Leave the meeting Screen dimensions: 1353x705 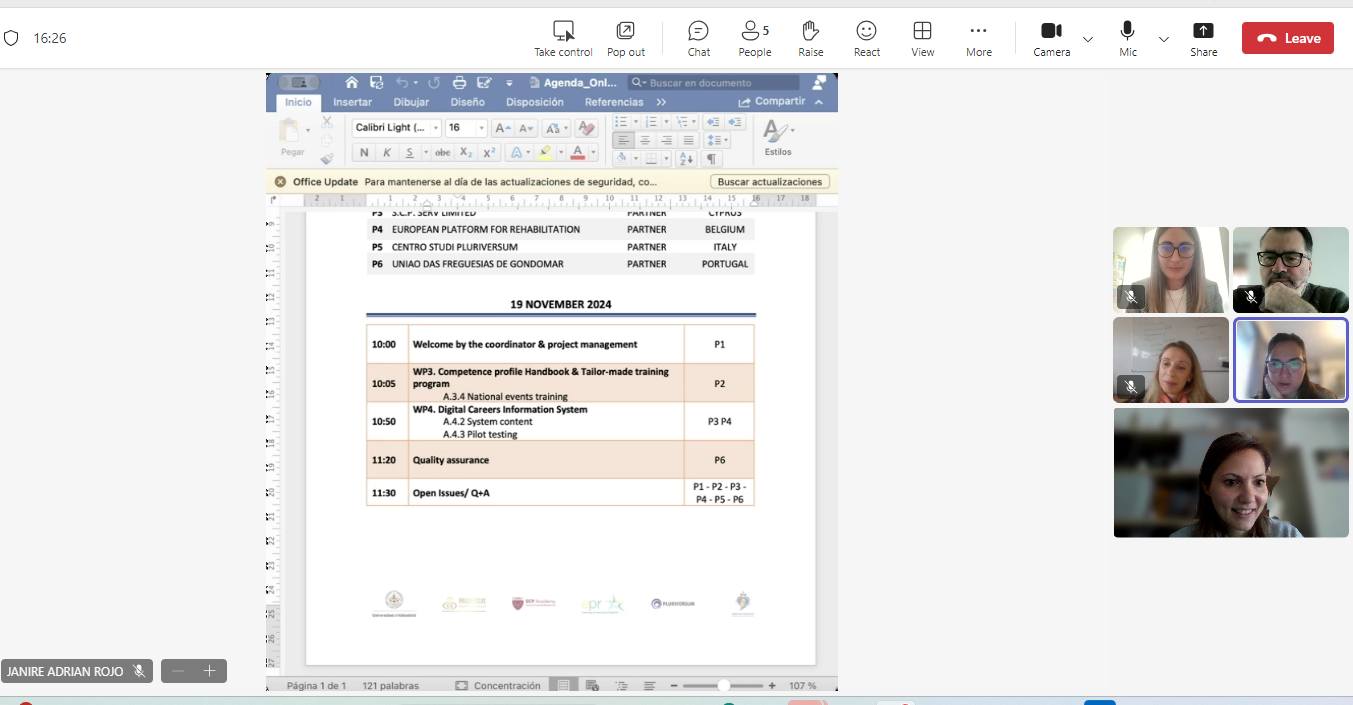(1288, 38)
